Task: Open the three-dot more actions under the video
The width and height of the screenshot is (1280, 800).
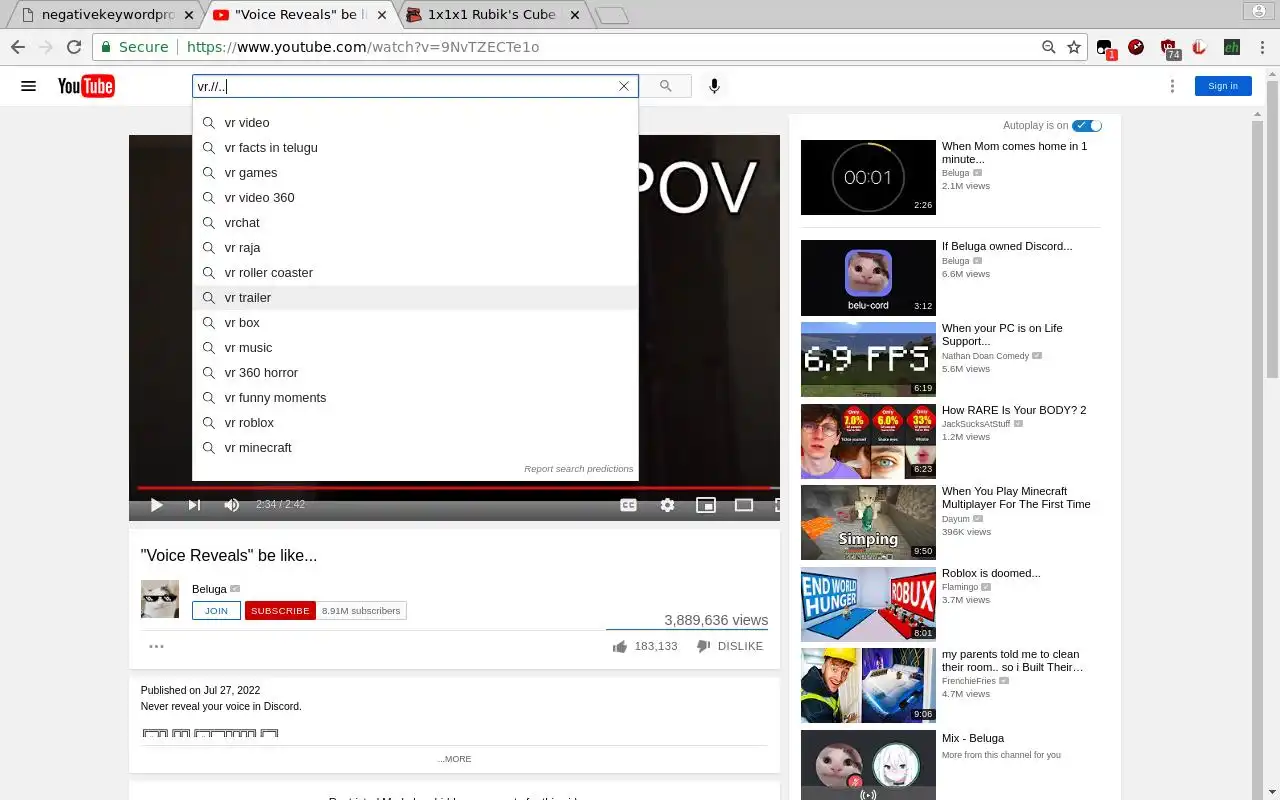Action: click(x=156, y=646)
